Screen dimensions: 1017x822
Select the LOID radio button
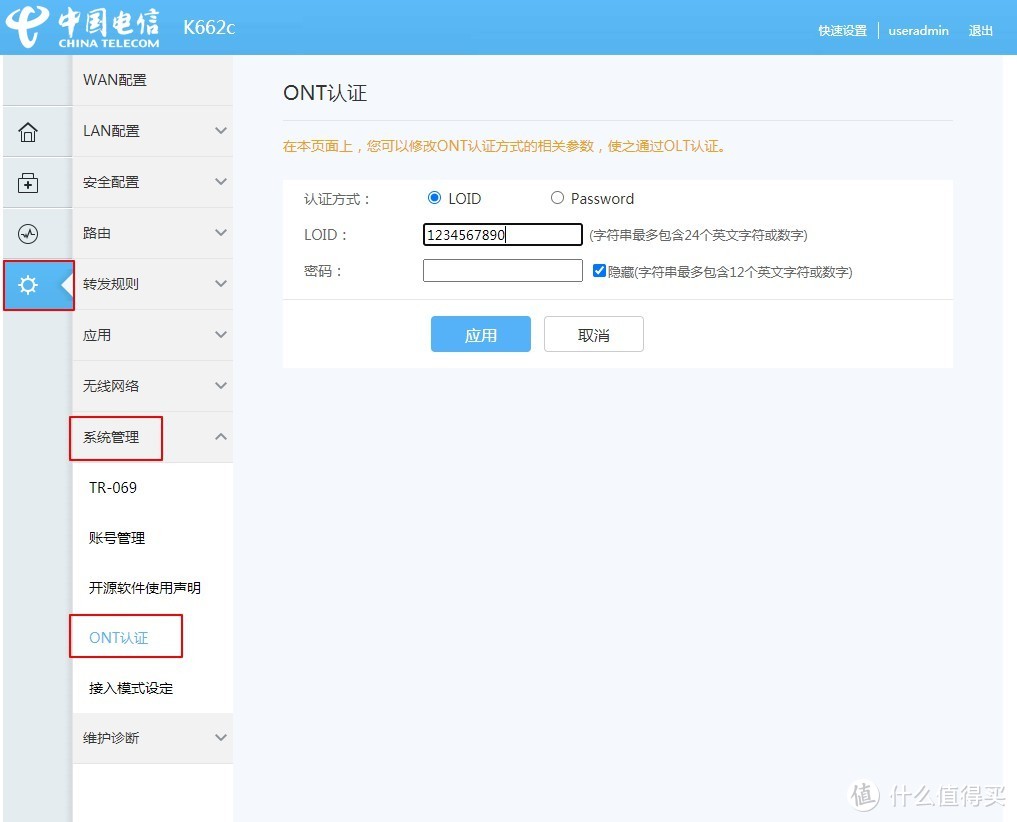434,198
